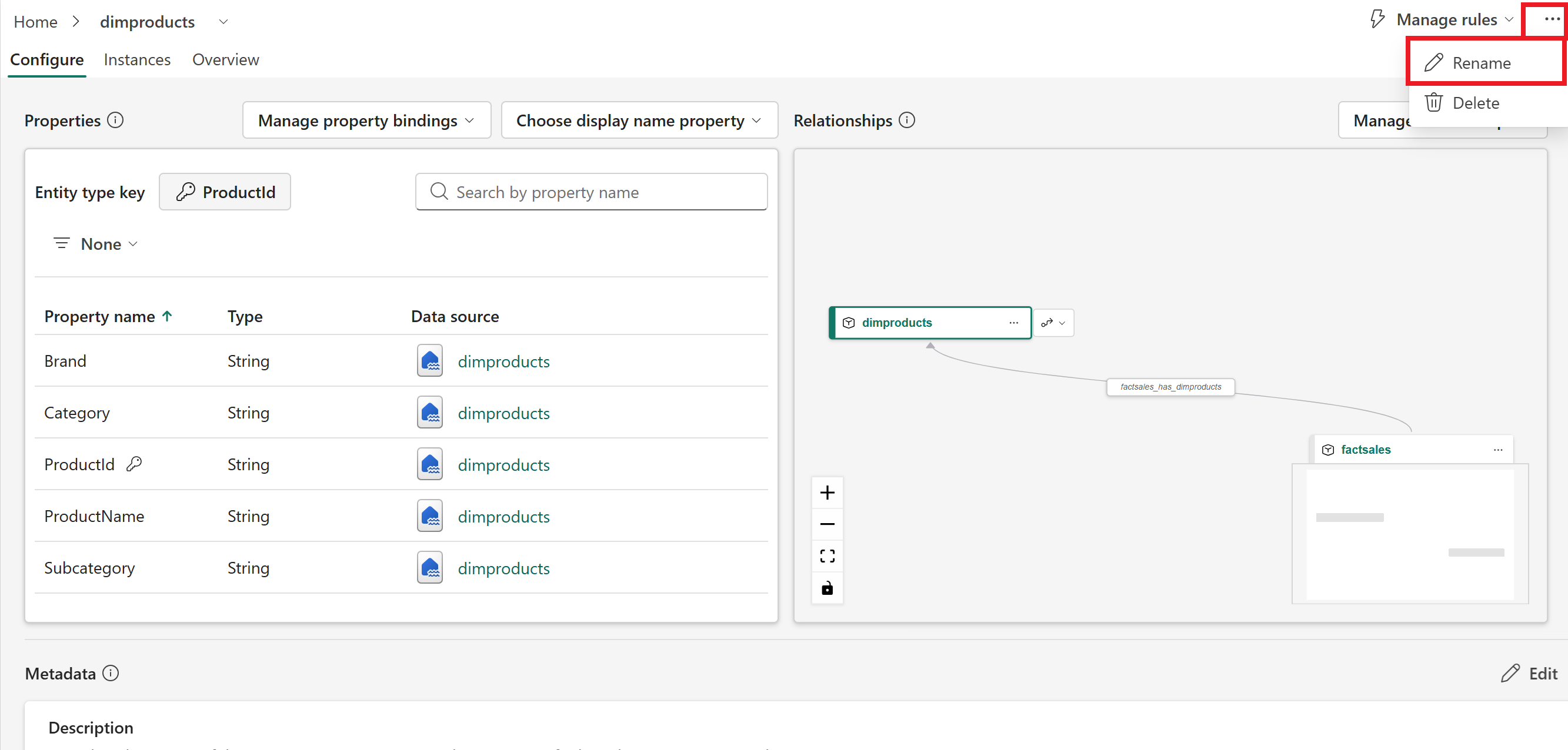Click lakehouse icon in the Subcategory row
This screenshot has height=750, width=1568.
(x=430, y=568)
